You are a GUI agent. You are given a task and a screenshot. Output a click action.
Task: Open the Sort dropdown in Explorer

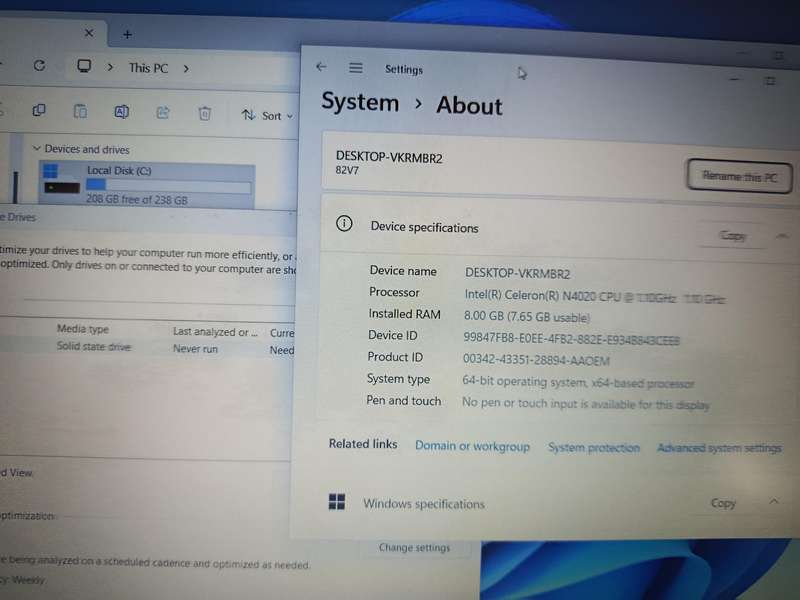pos(268,116)
